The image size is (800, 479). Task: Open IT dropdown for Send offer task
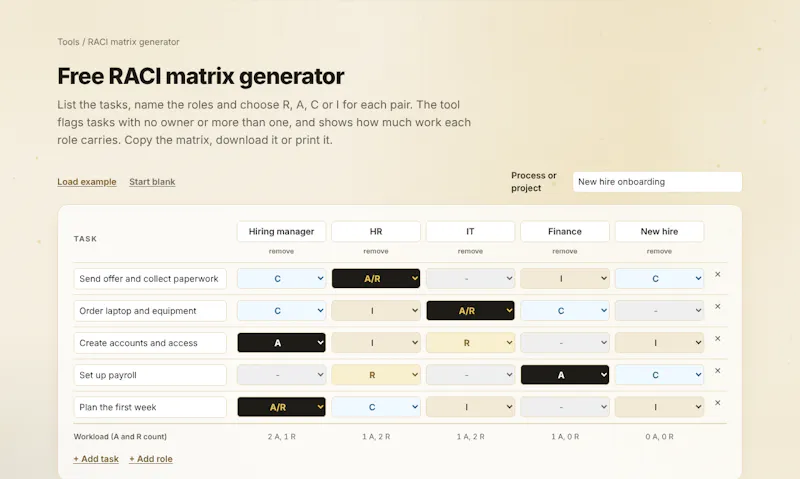pos(470,279)
